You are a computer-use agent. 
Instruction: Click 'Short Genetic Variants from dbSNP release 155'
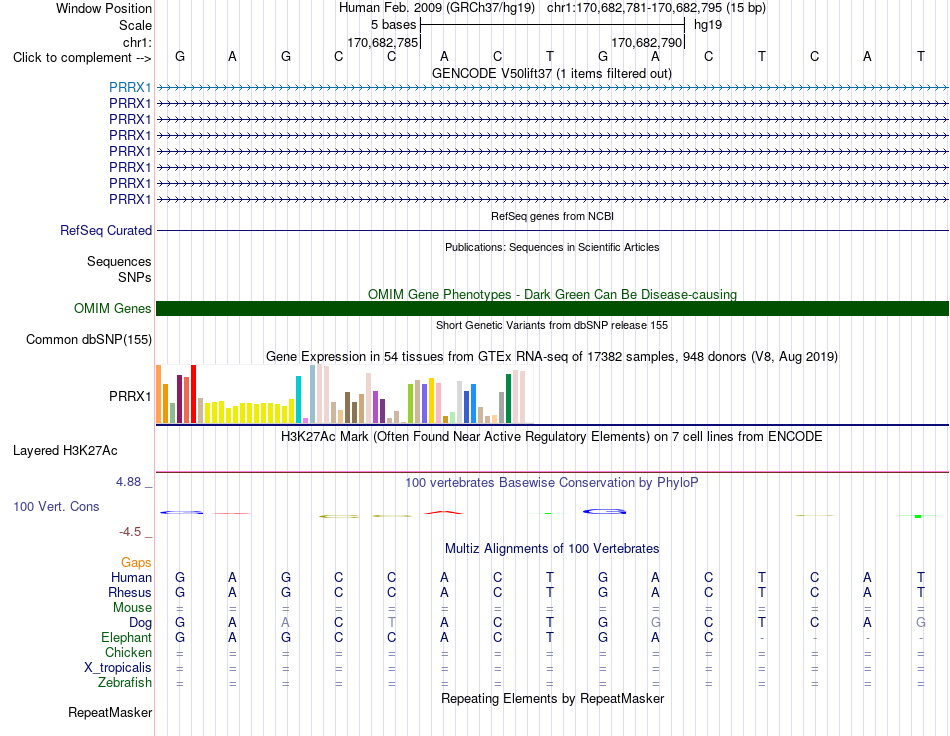(552, 325)
